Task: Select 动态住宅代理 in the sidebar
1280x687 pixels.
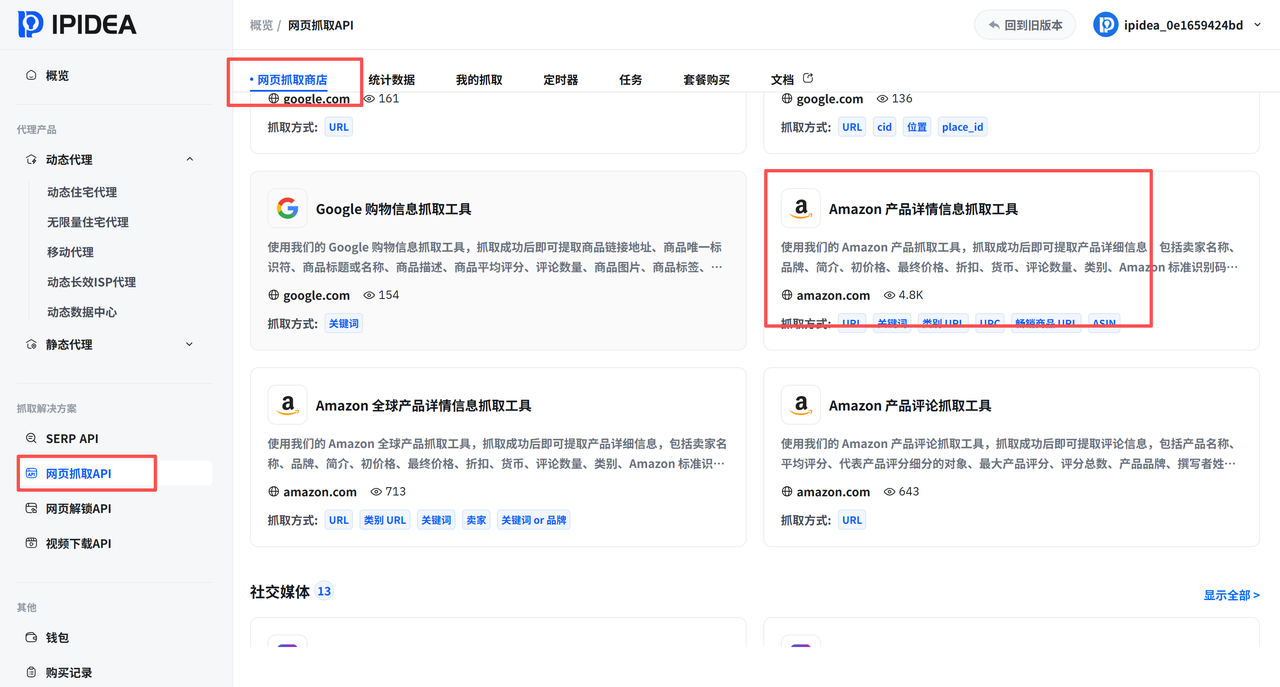Action: 82,192
